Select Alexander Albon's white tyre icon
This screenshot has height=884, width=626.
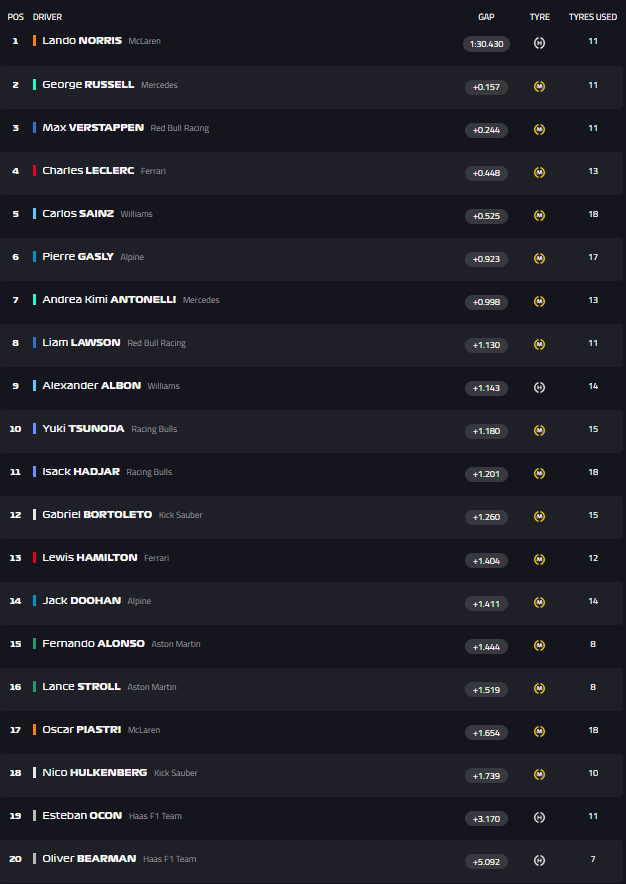pyautogui.click(x=539, y=387)
